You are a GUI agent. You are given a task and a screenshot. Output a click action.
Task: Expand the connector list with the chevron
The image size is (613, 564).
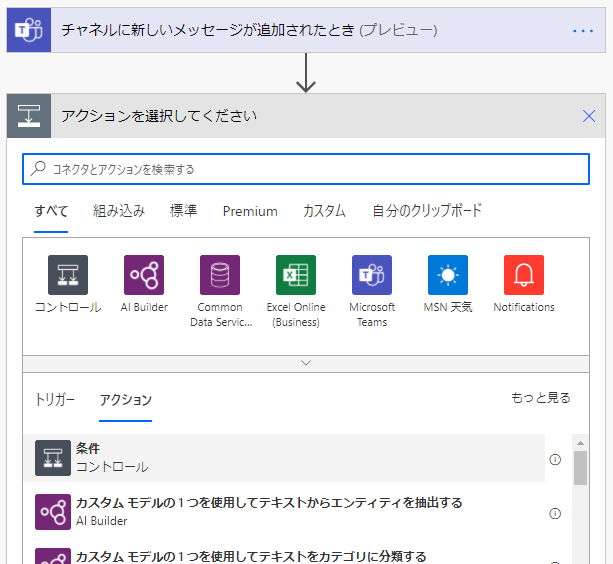tap(306, 363)
